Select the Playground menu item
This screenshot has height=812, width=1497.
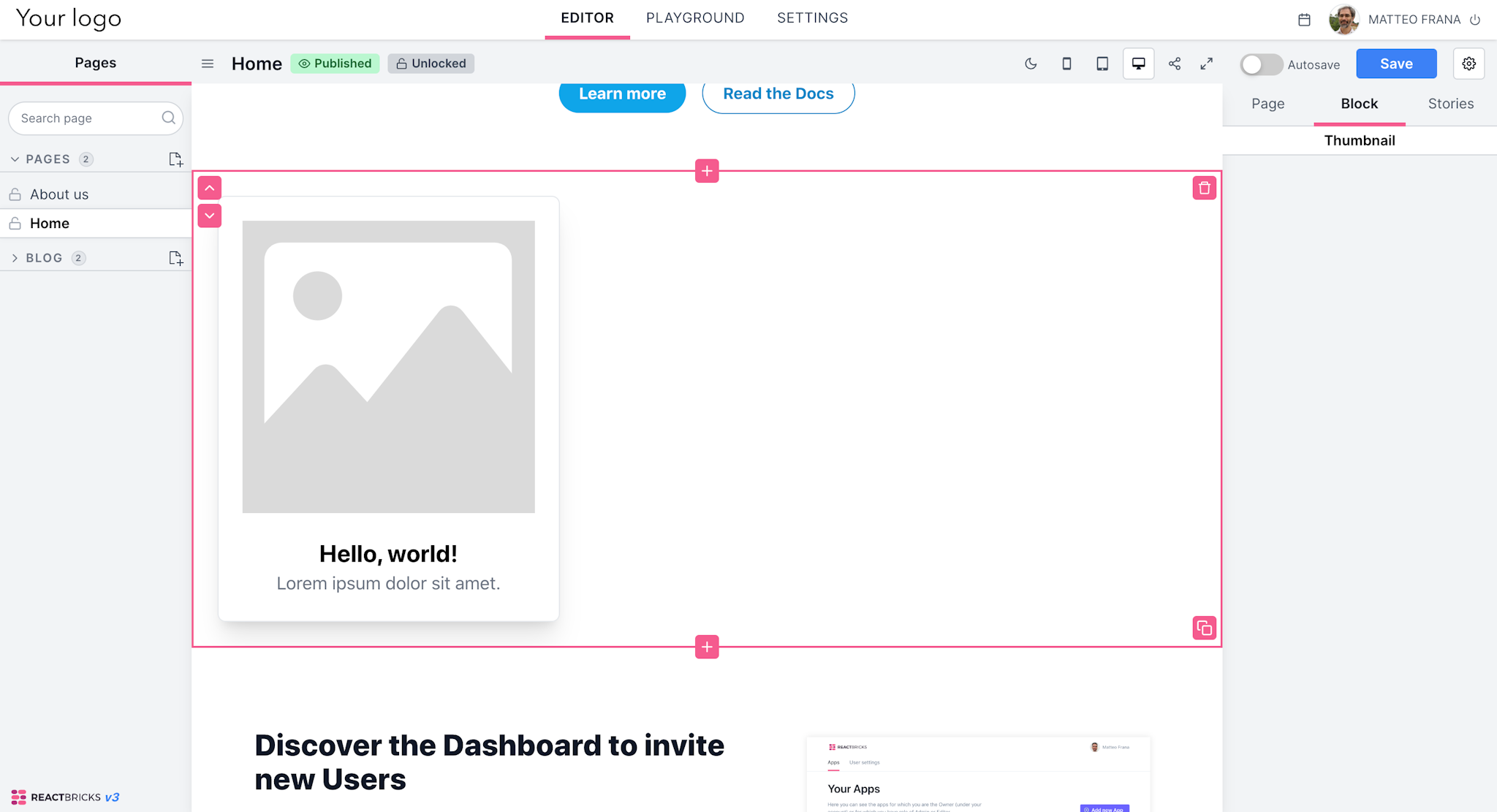tap(696, 17)
